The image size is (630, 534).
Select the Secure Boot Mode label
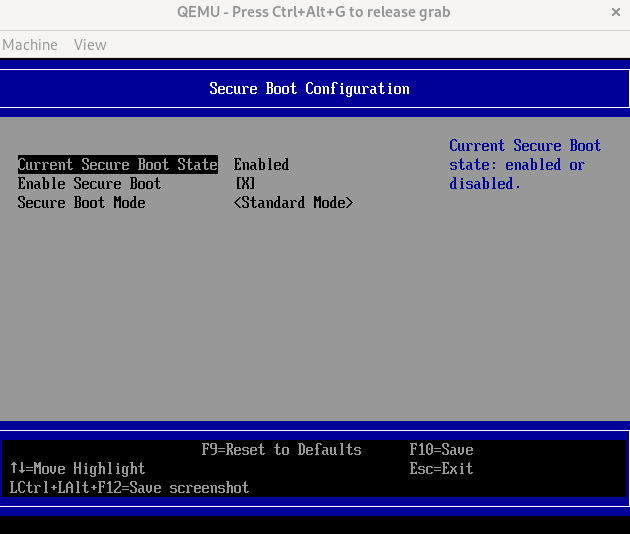(82, 203)
